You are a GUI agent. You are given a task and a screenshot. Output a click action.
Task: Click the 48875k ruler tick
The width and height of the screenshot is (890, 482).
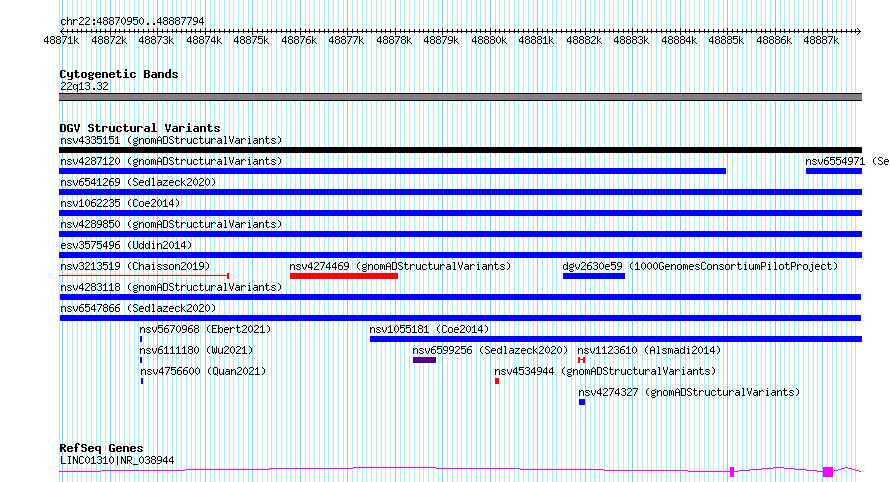pos(251,40)
